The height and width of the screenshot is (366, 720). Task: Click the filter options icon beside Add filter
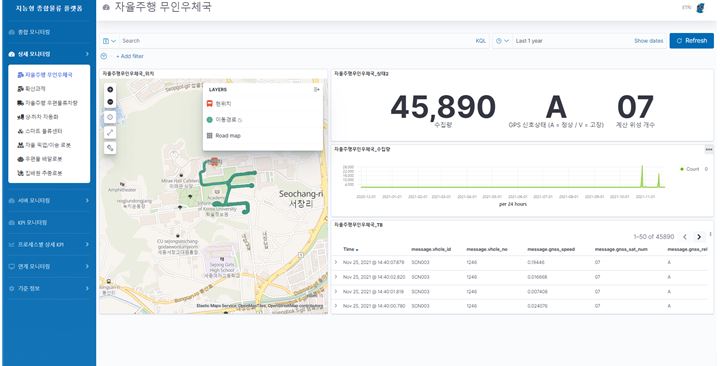click(x=104, y=56)
